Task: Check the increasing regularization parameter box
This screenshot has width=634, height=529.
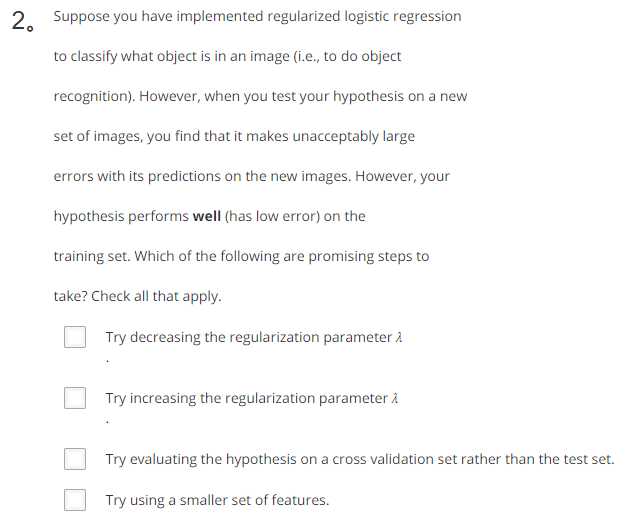Action: click(x=75, y=398)
